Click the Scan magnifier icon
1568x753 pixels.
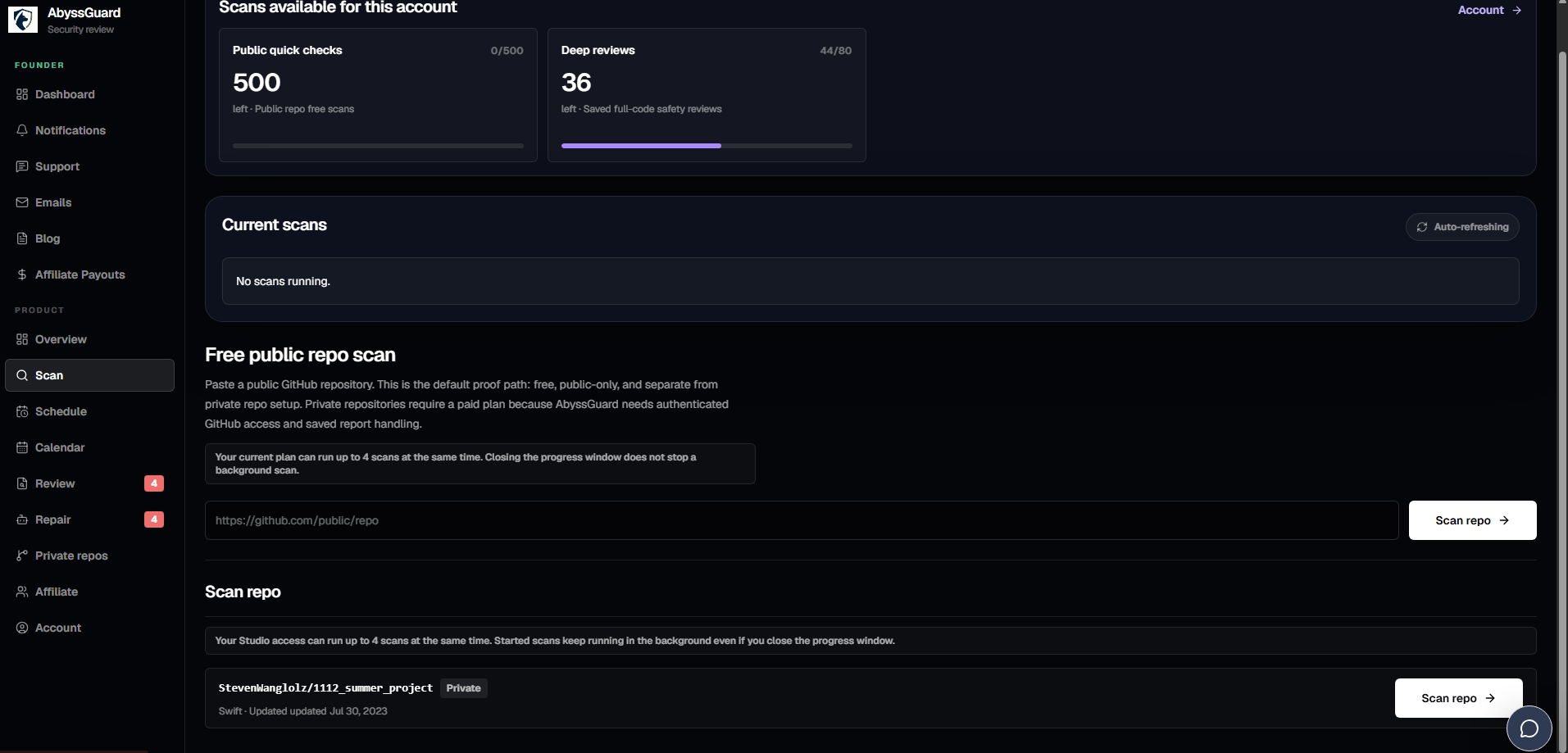(x=22, y=375)
